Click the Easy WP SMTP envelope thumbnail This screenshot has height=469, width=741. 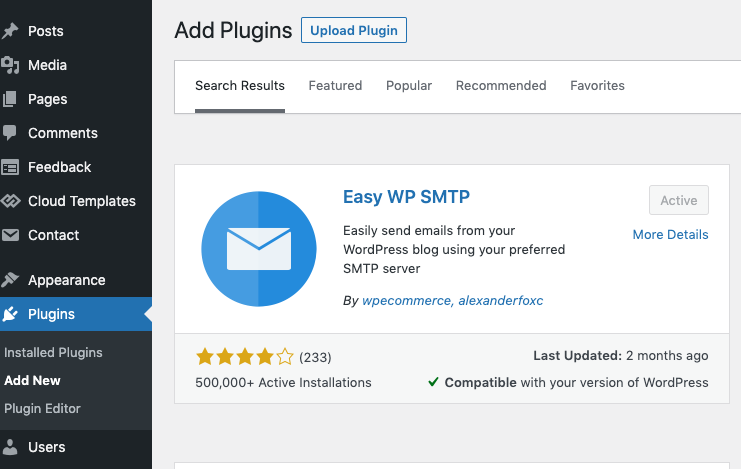coord(258,249)
